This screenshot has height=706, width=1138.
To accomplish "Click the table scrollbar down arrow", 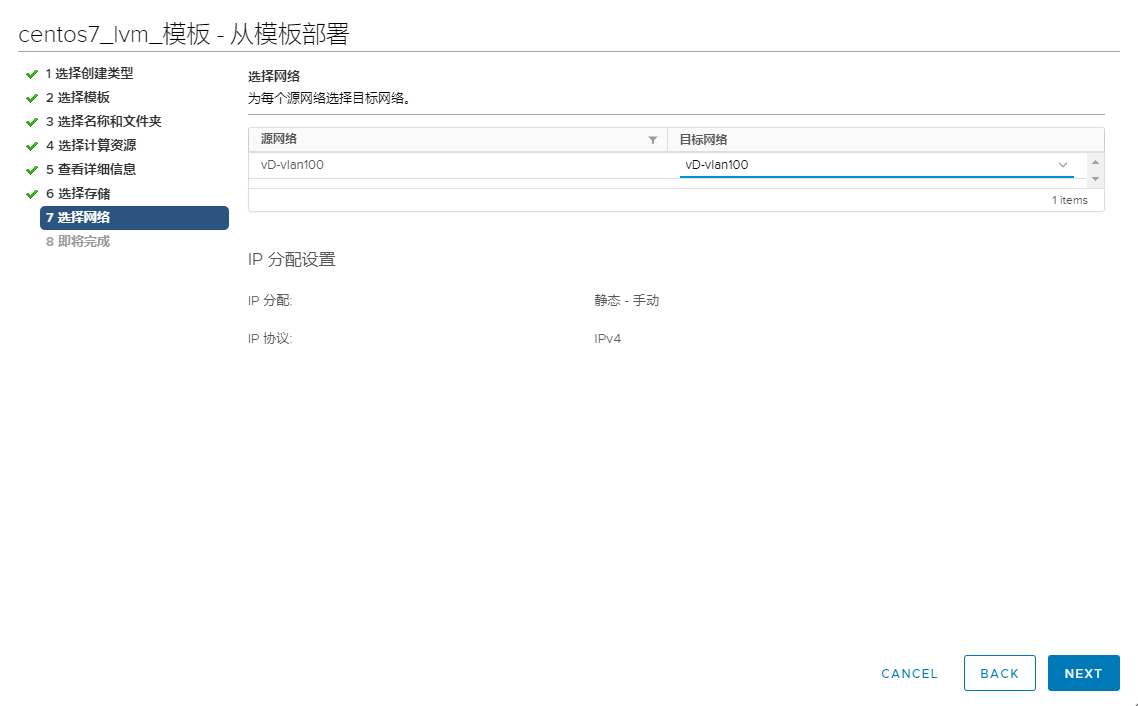I will point(1095,178).
